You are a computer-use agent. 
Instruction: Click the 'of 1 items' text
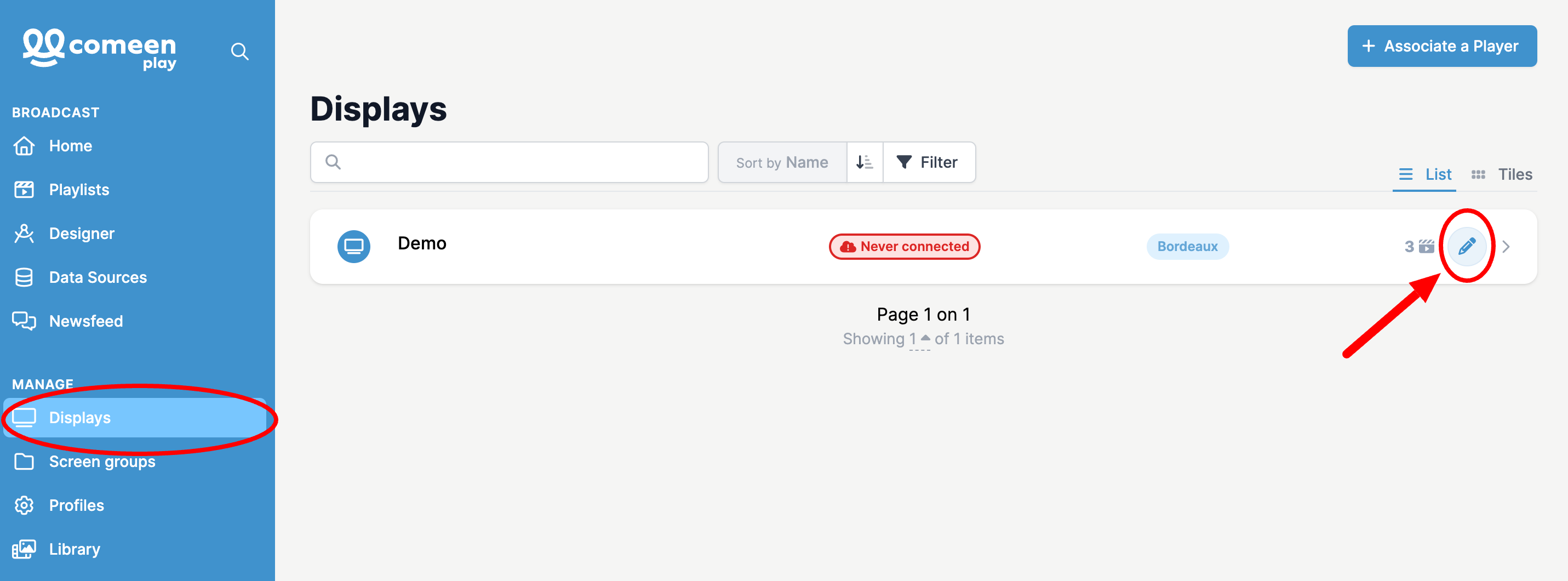tap(969, 339)
